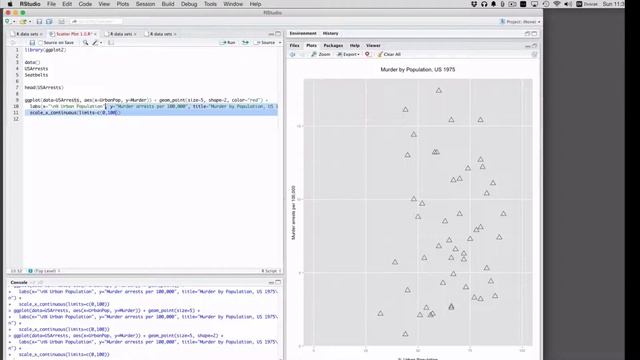This screenshot has height=360, width=640.
Task: Click the Source button in editor
Action: [x=265, y=42]
